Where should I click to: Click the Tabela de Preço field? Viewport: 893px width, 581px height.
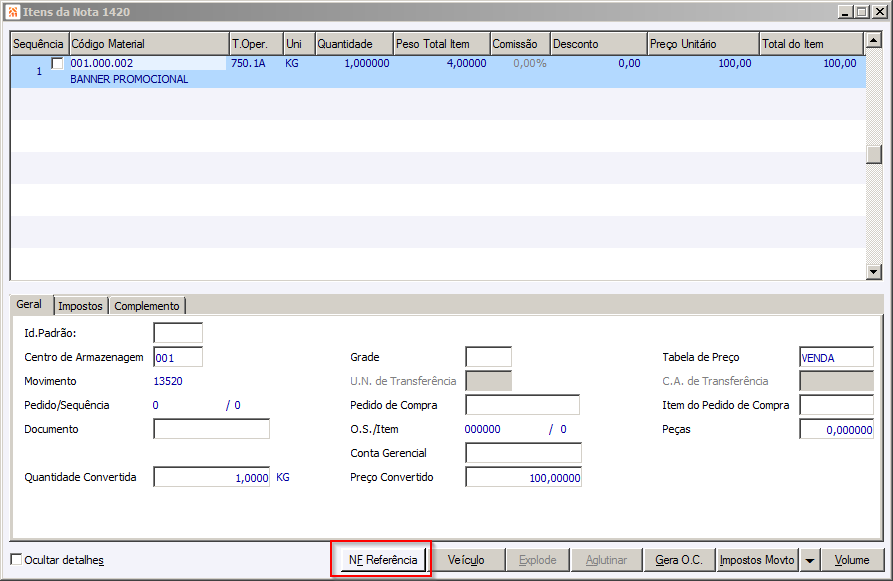(837, 358)
